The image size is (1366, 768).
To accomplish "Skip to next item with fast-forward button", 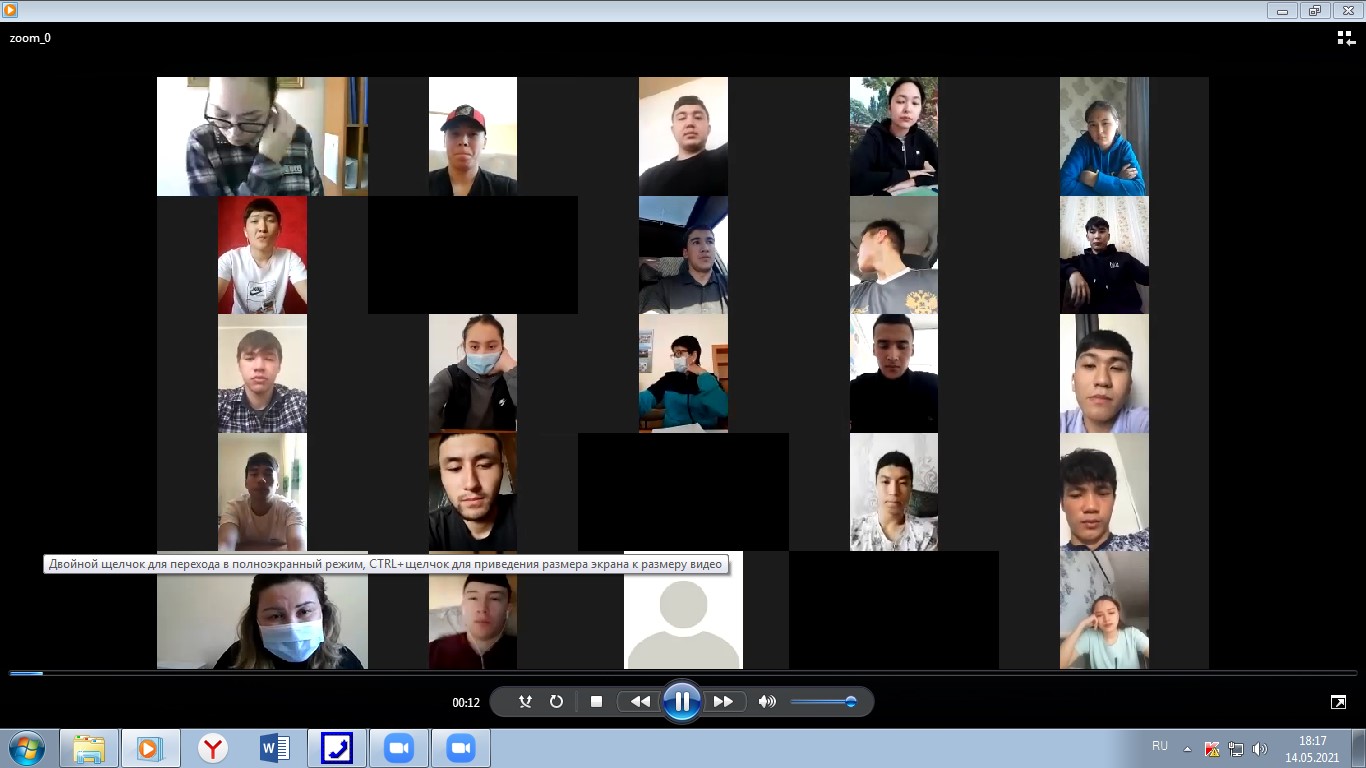I will pyautogui.click(x=724, y=702).
